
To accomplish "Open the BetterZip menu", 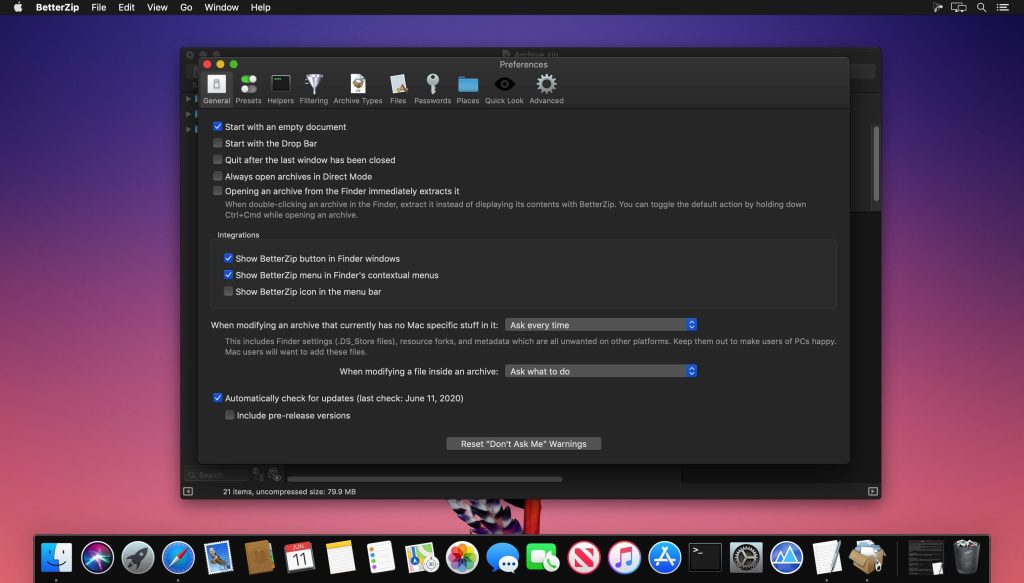I will pos(55,7).
